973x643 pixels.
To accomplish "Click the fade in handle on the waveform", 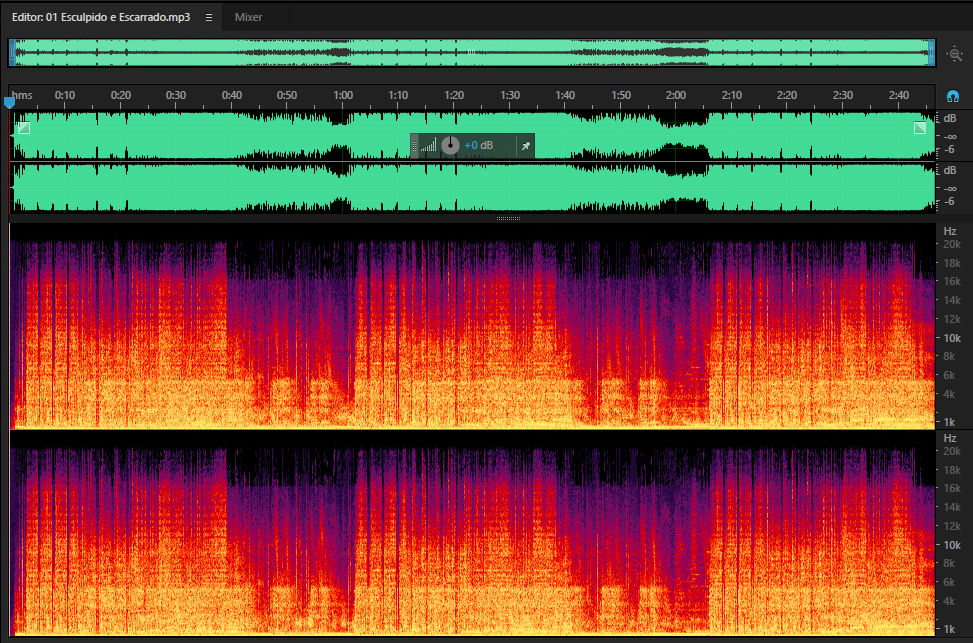I will pyautogui.click(x=24, y=128).
